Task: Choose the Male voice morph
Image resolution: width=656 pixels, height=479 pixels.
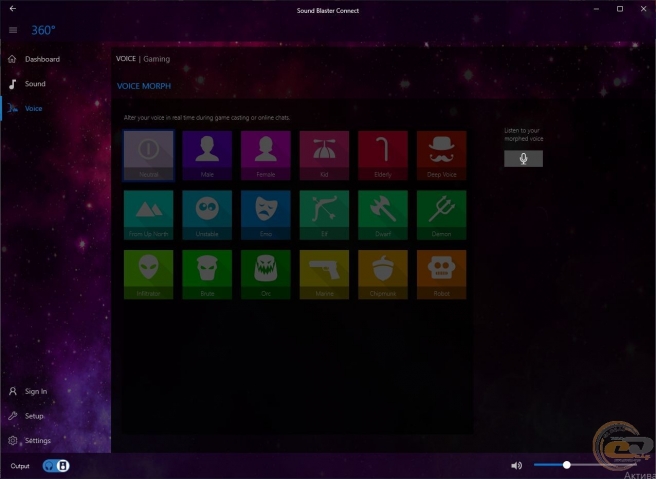Action: pos(207,155)
